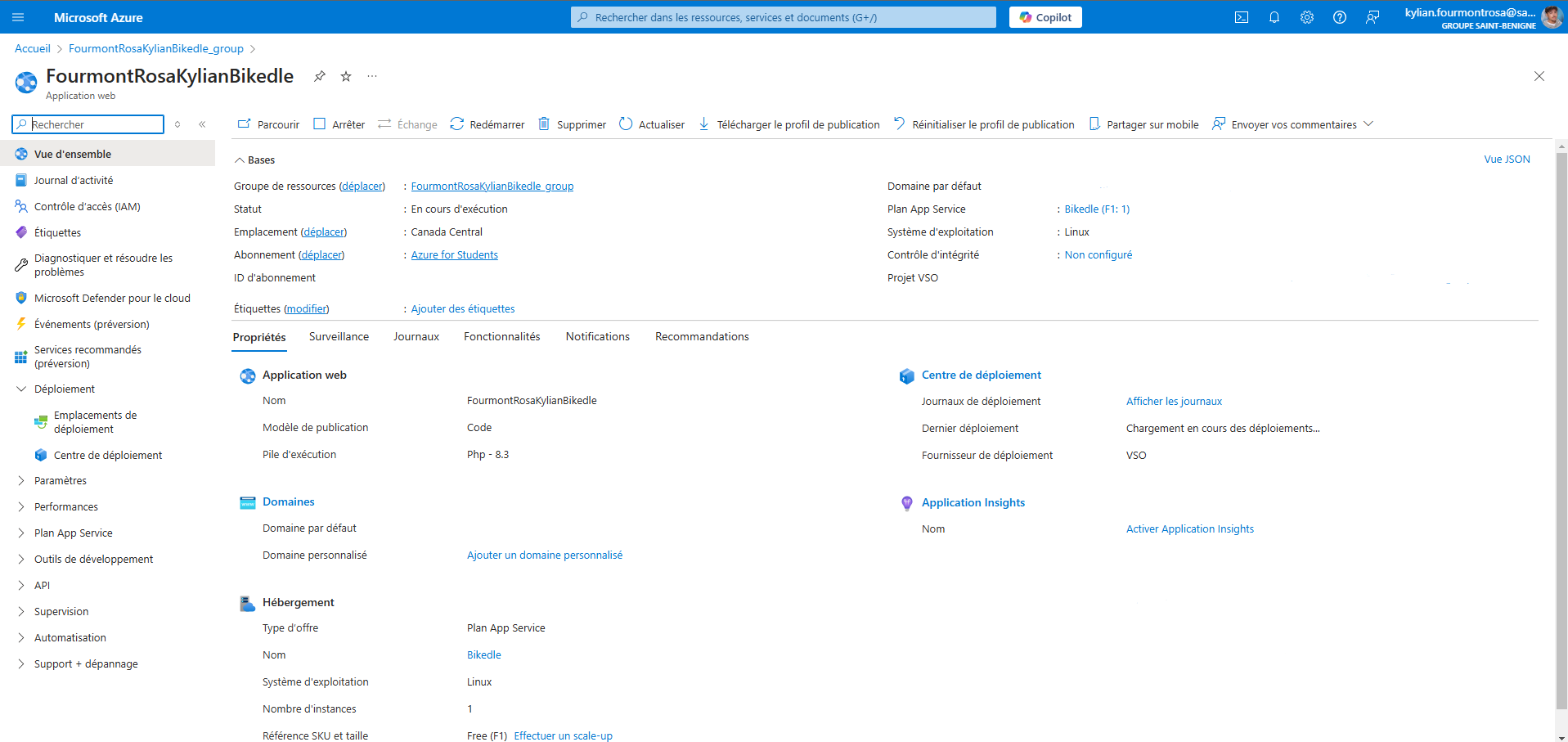
Task: Switch to the Recommandations tab
Action: point(702,336)
